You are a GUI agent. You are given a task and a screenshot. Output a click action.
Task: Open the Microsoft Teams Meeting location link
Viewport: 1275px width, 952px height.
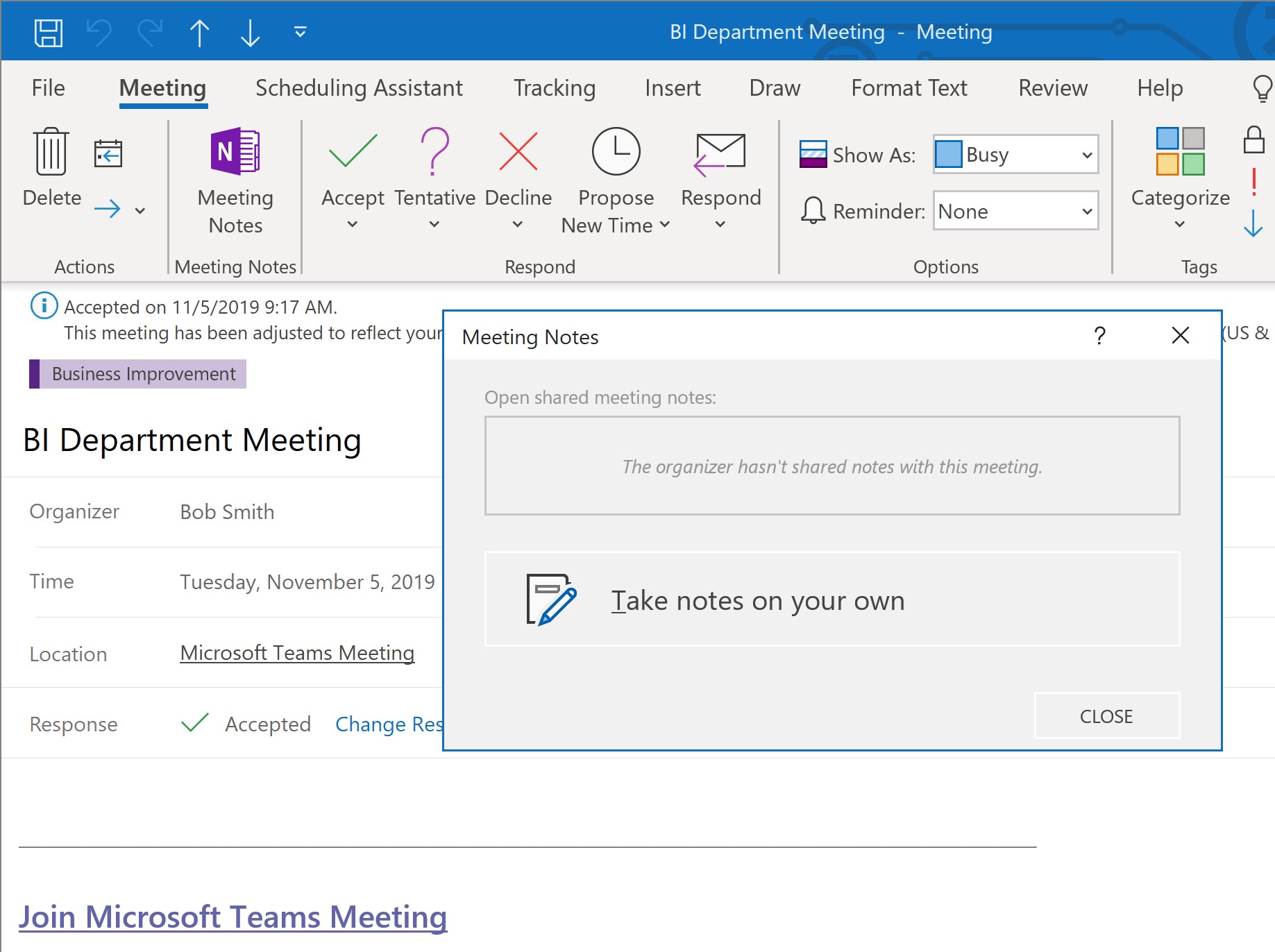pos(297,653)
